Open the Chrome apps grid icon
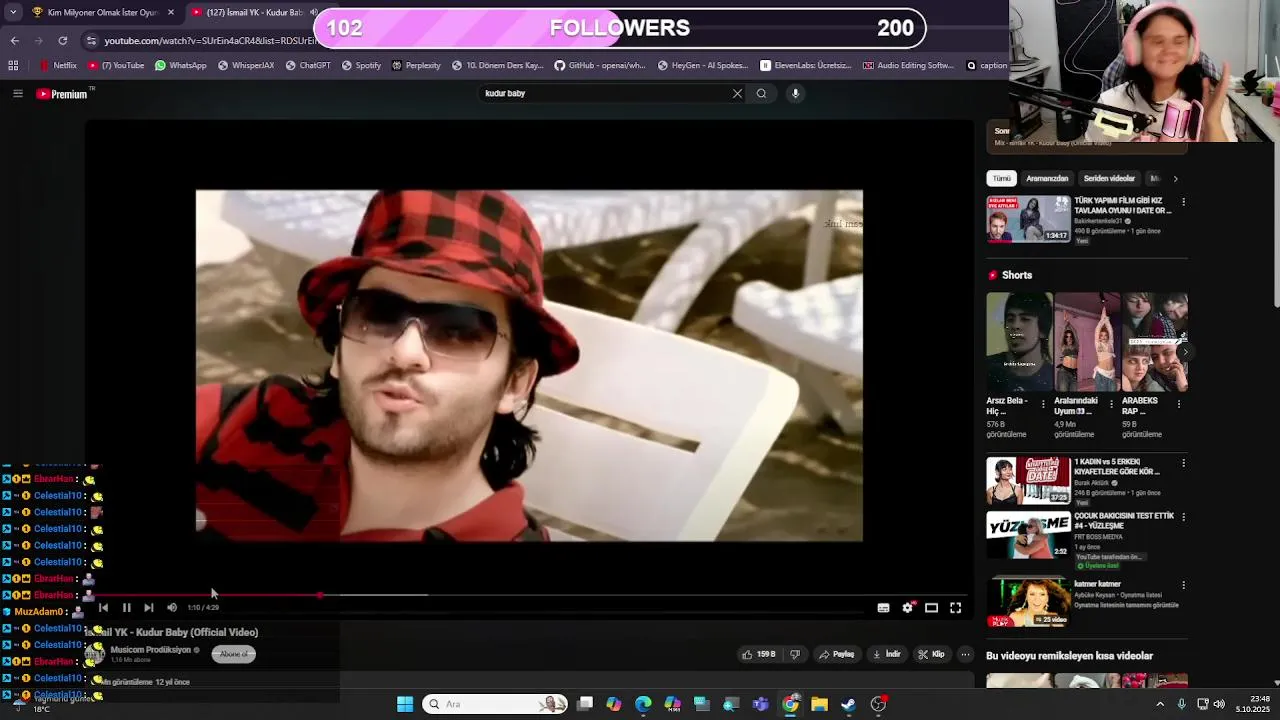Viewport: 1280px width, 720px height. tap(13, 65)
